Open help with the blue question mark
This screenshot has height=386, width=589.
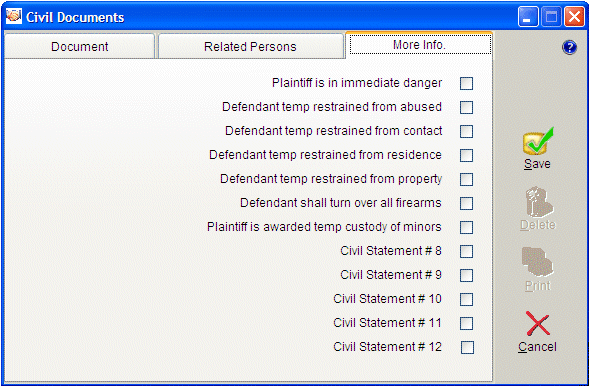click(x=569, y=47)
